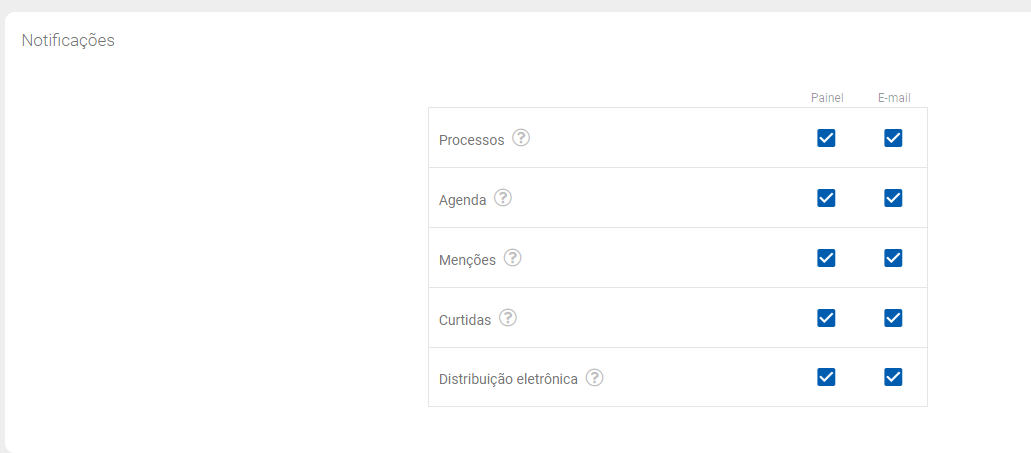Screen dimensions: 1031x453
Task: Uncheck the Painel box for Menções
Action: [826, 258]
